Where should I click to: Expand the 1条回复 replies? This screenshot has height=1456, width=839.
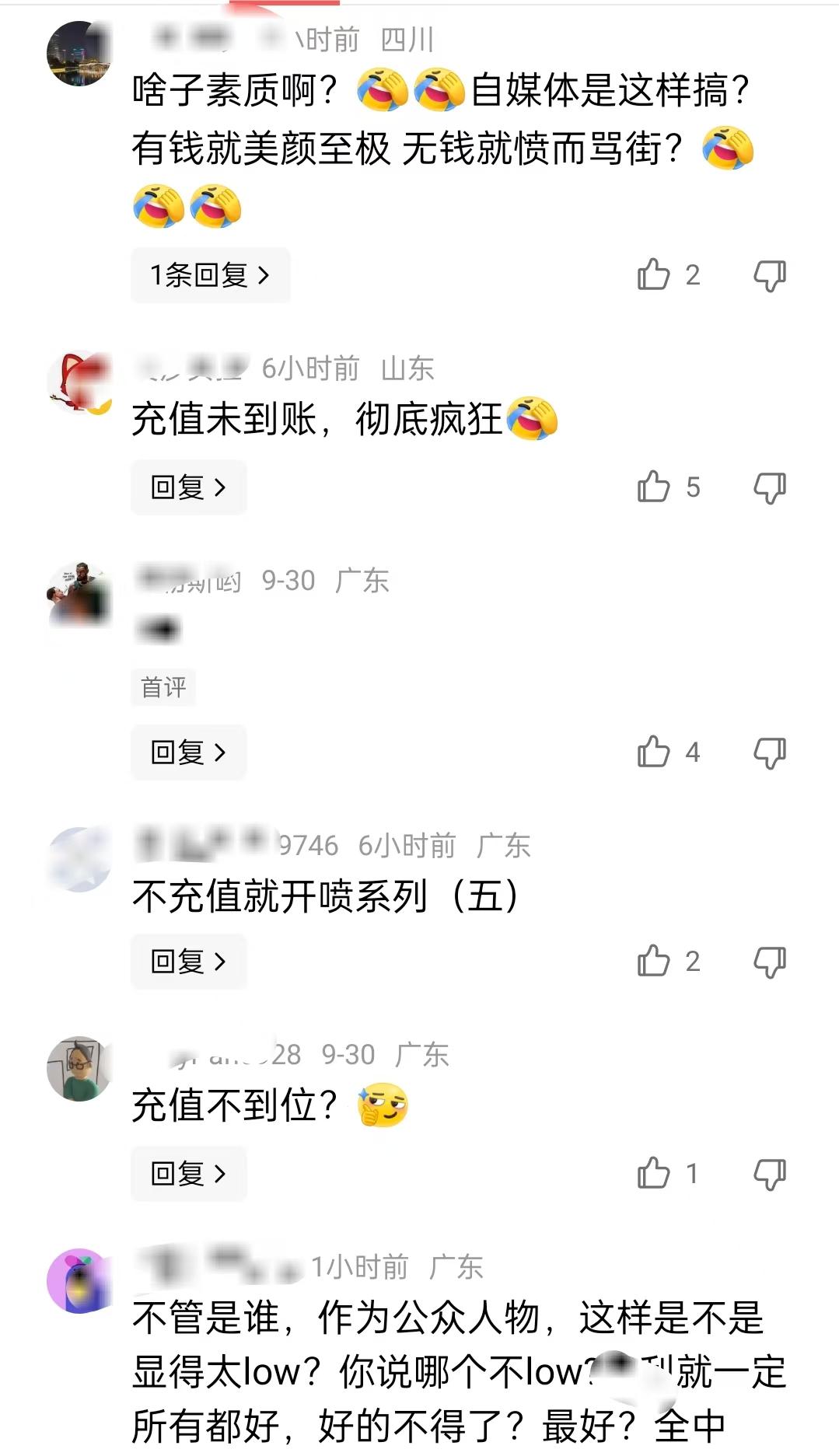coord(210,275)
